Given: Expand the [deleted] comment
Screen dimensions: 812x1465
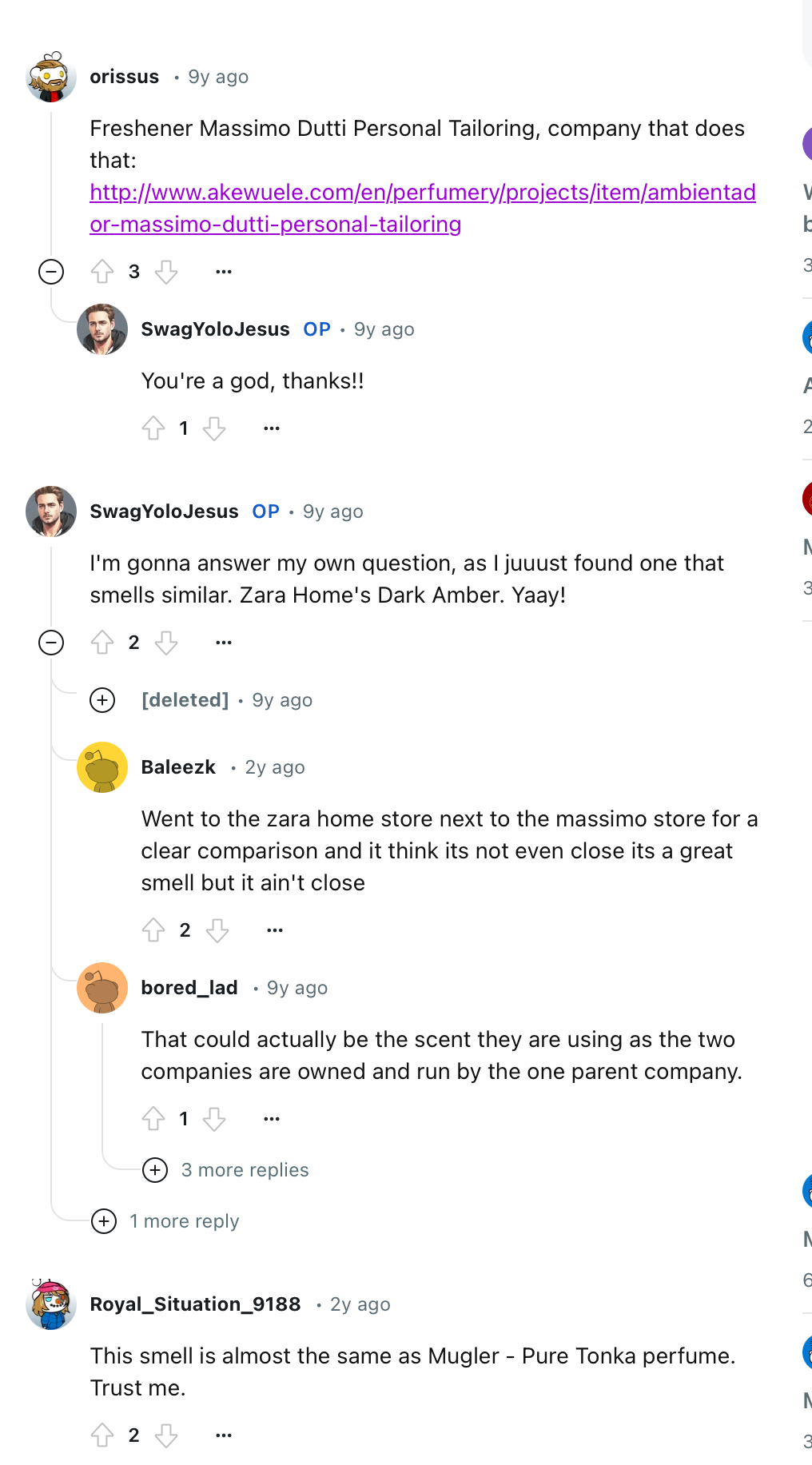Looking at the screenshot, I should [102, 700].
